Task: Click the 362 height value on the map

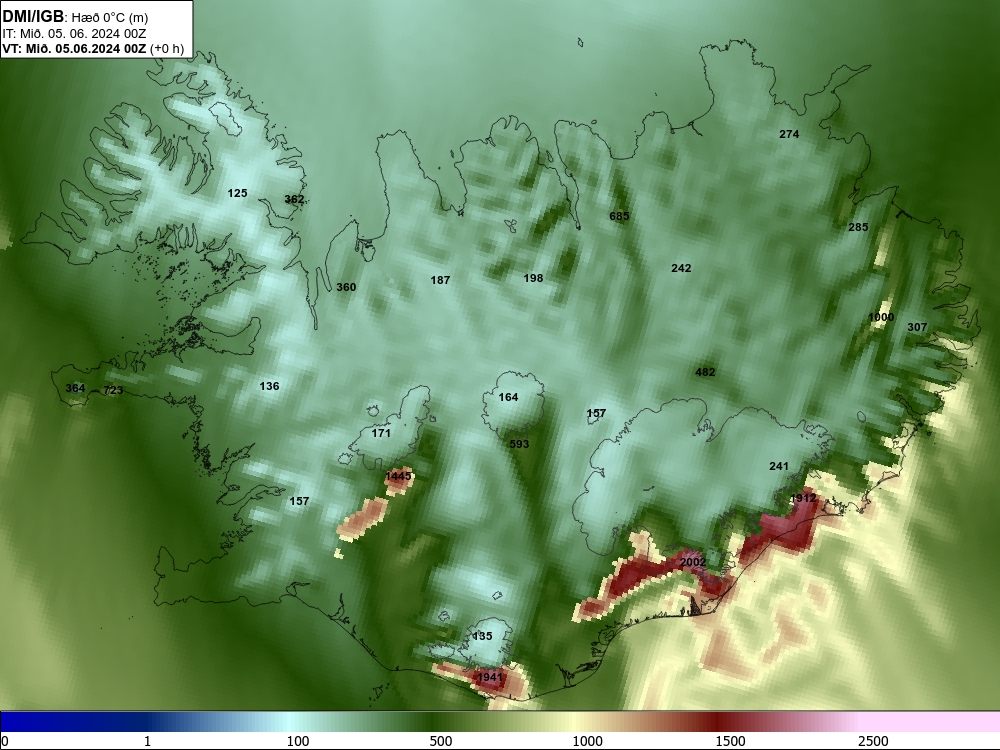Action: [x=294, y=200]
